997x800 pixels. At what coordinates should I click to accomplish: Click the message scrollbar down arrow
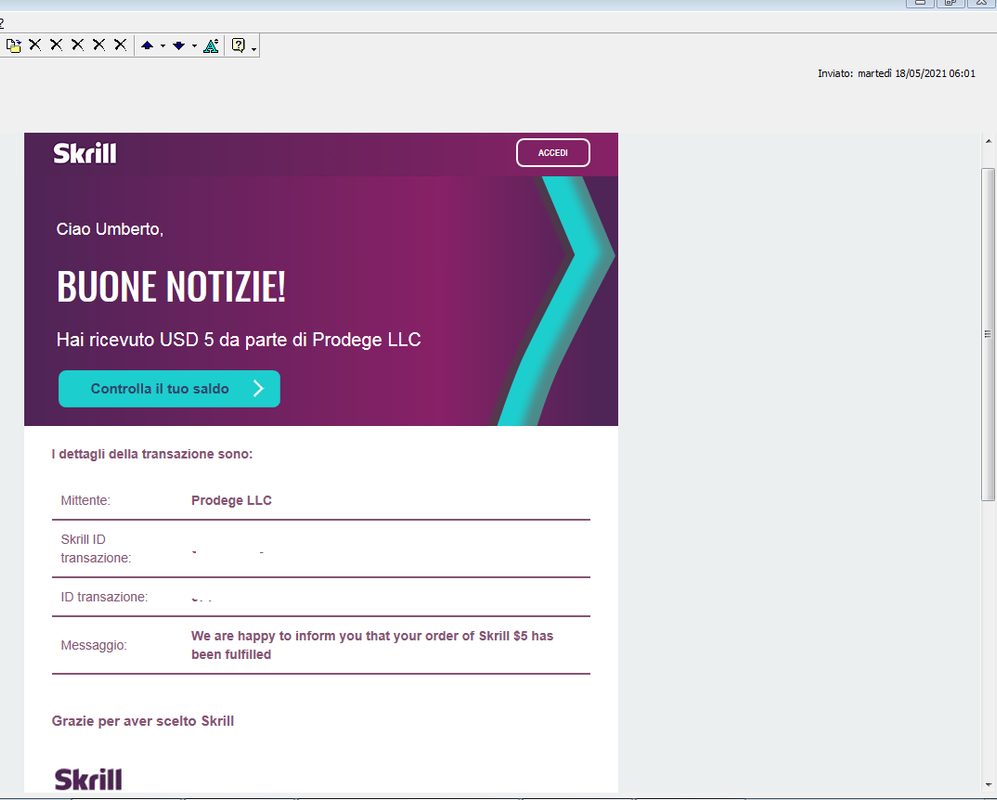point(988,785)
